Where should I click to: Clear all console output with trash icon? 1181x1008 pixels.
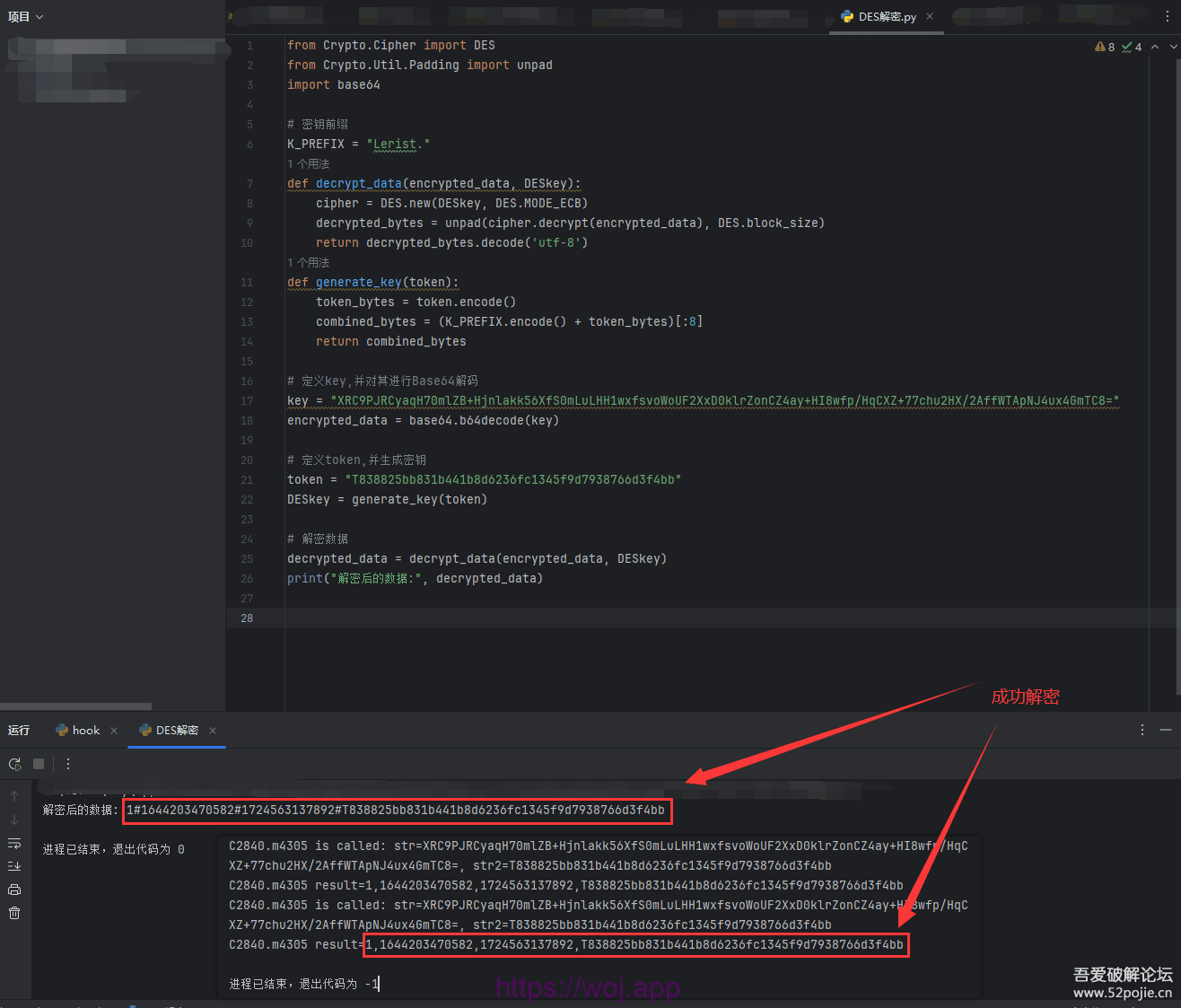click(14, 913)
